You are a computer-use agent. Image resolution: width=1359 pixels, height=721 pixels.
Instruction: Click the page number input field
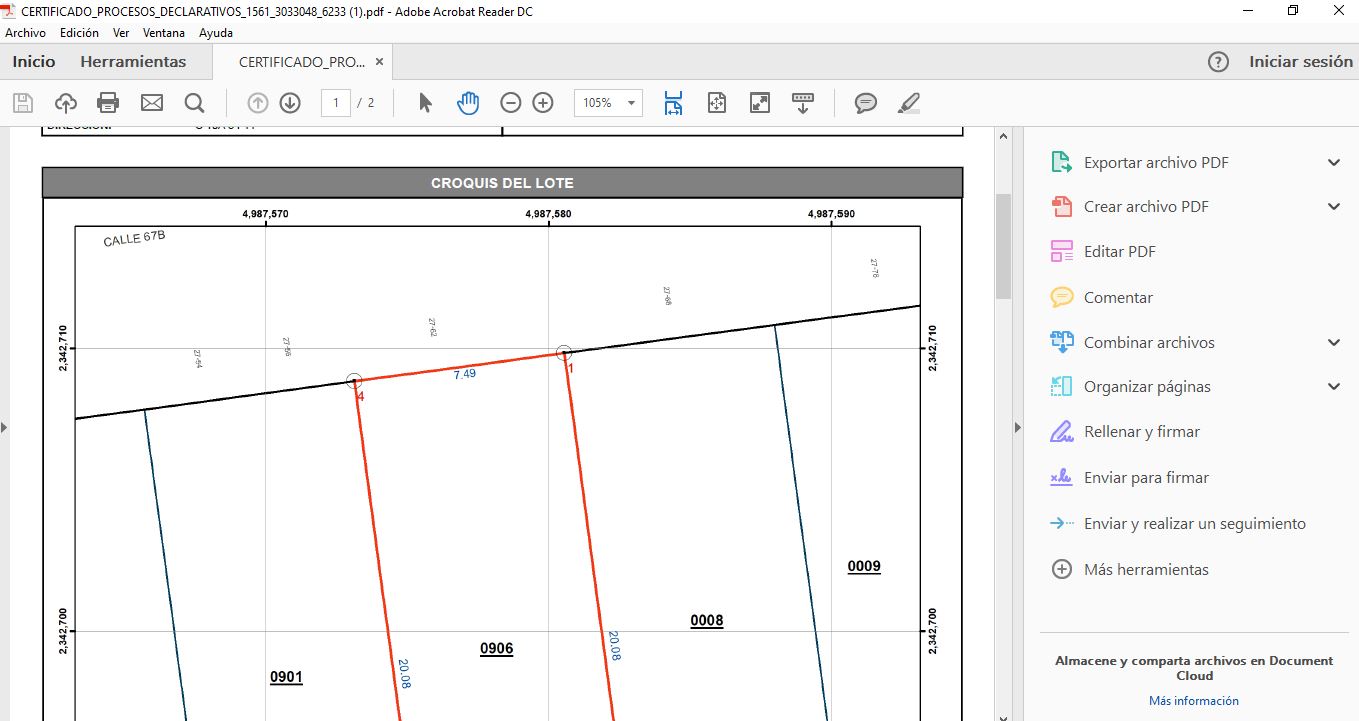tap(336, 103)
